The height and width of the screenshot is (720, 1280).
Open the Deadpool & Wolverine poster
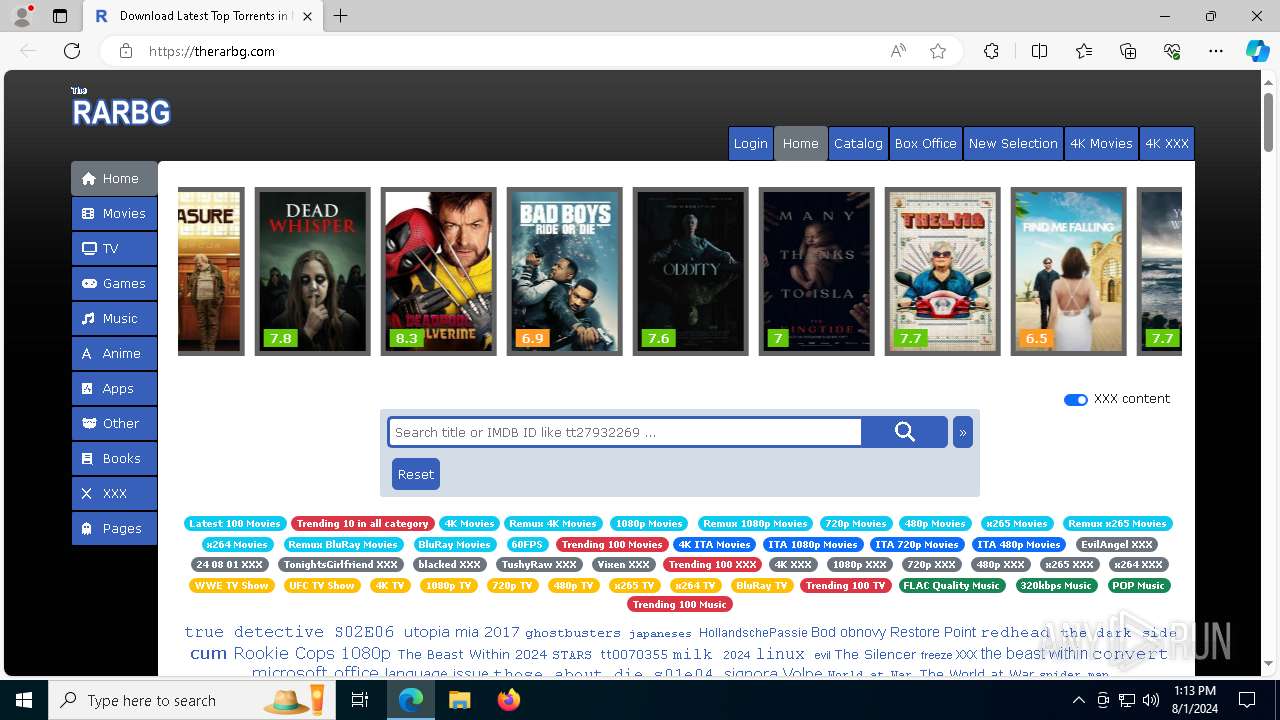click(438, 271)
